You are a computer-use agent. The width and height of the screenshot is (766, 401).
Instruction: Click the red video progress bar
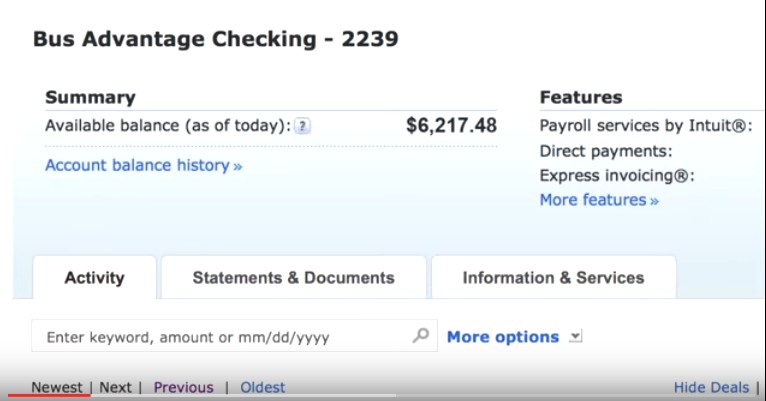49,395
